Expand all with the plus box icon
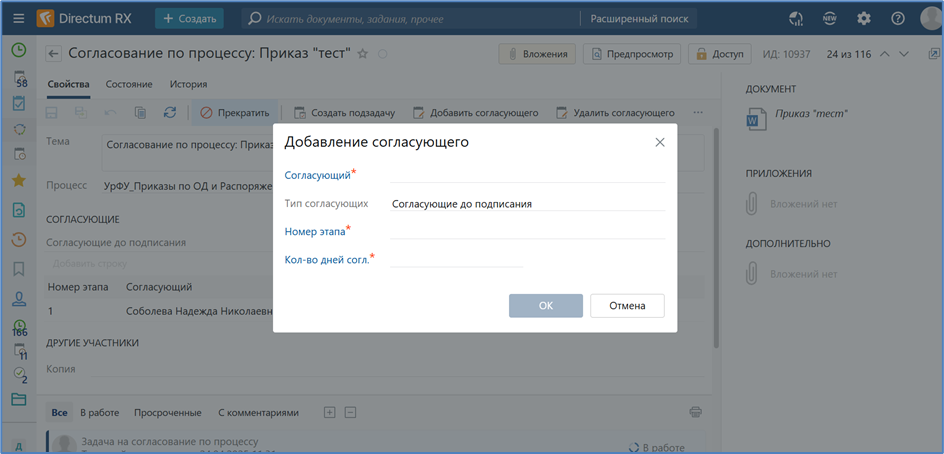This screenshot has height=454, width=944. (330, 412)
